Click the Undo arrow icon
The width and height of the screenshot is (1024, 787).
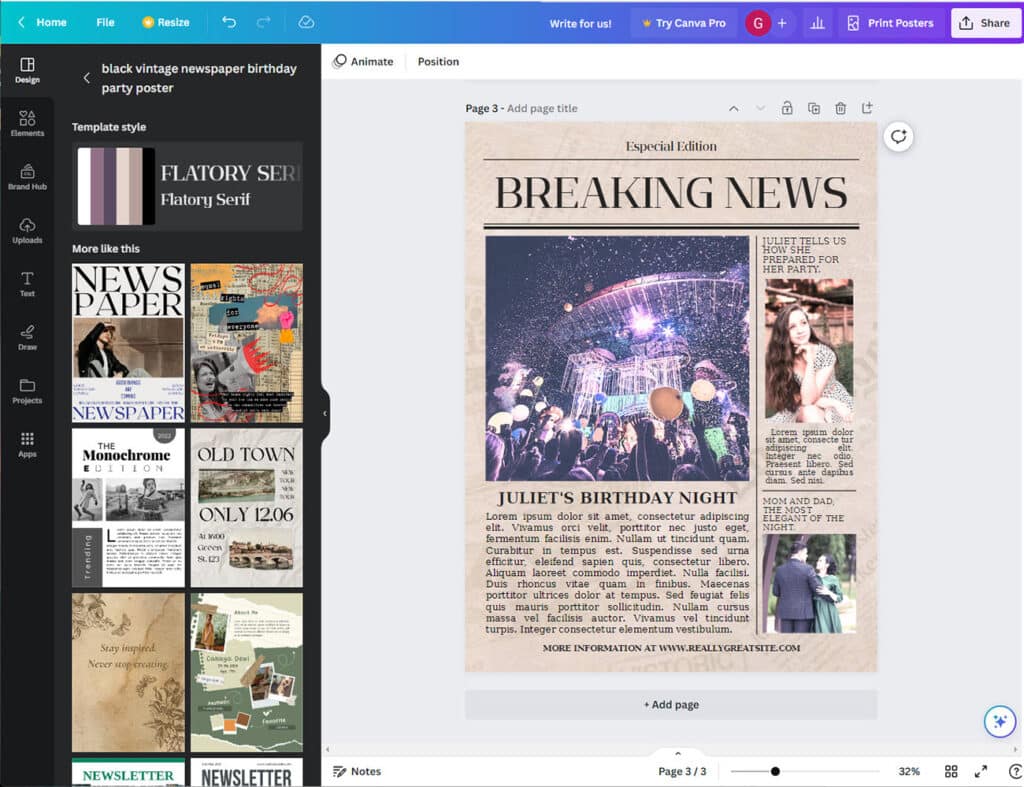click(229, 22)
